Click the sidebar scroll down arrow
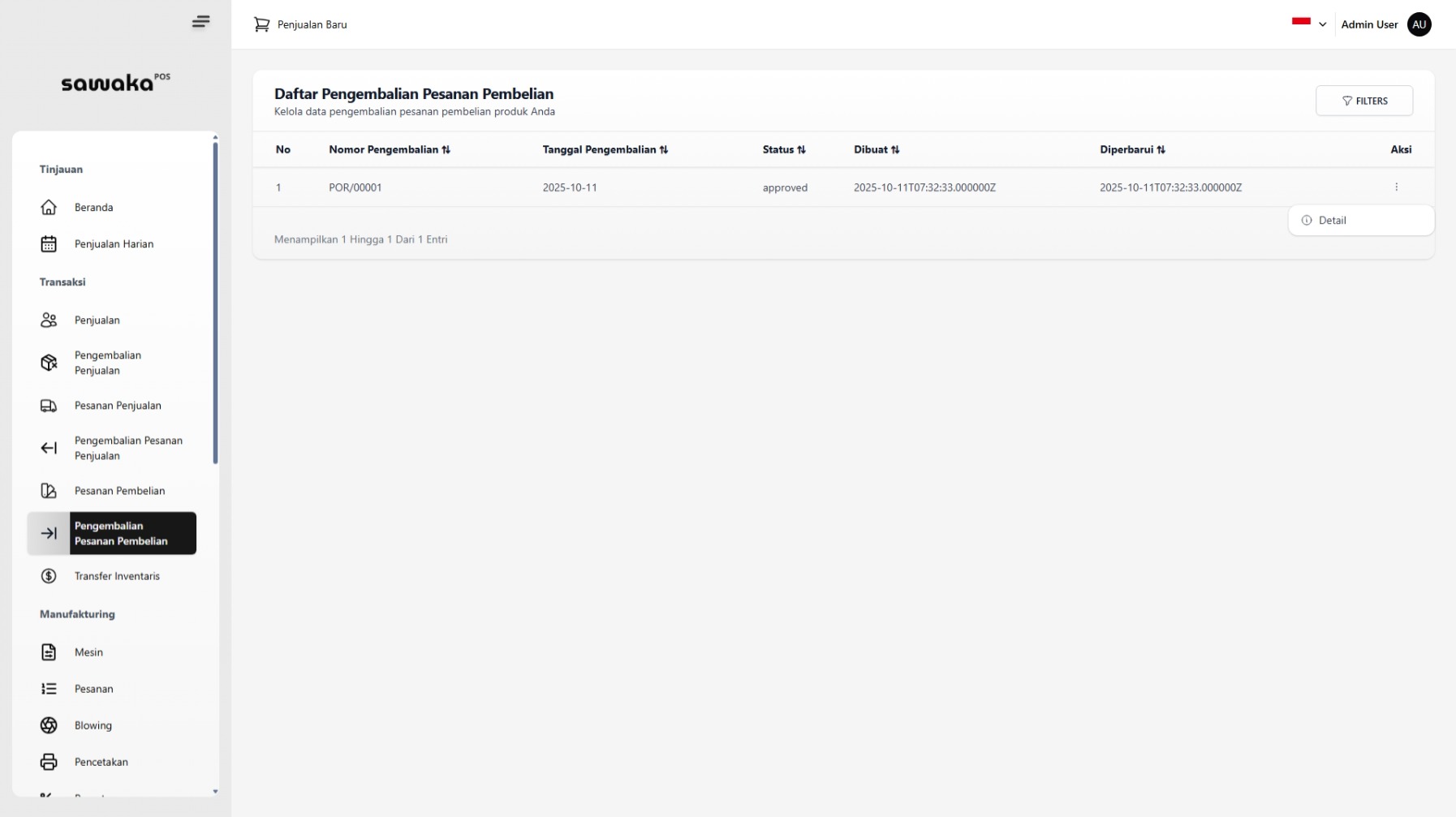This screenshot has height=817, width=1456. [215, 791]
